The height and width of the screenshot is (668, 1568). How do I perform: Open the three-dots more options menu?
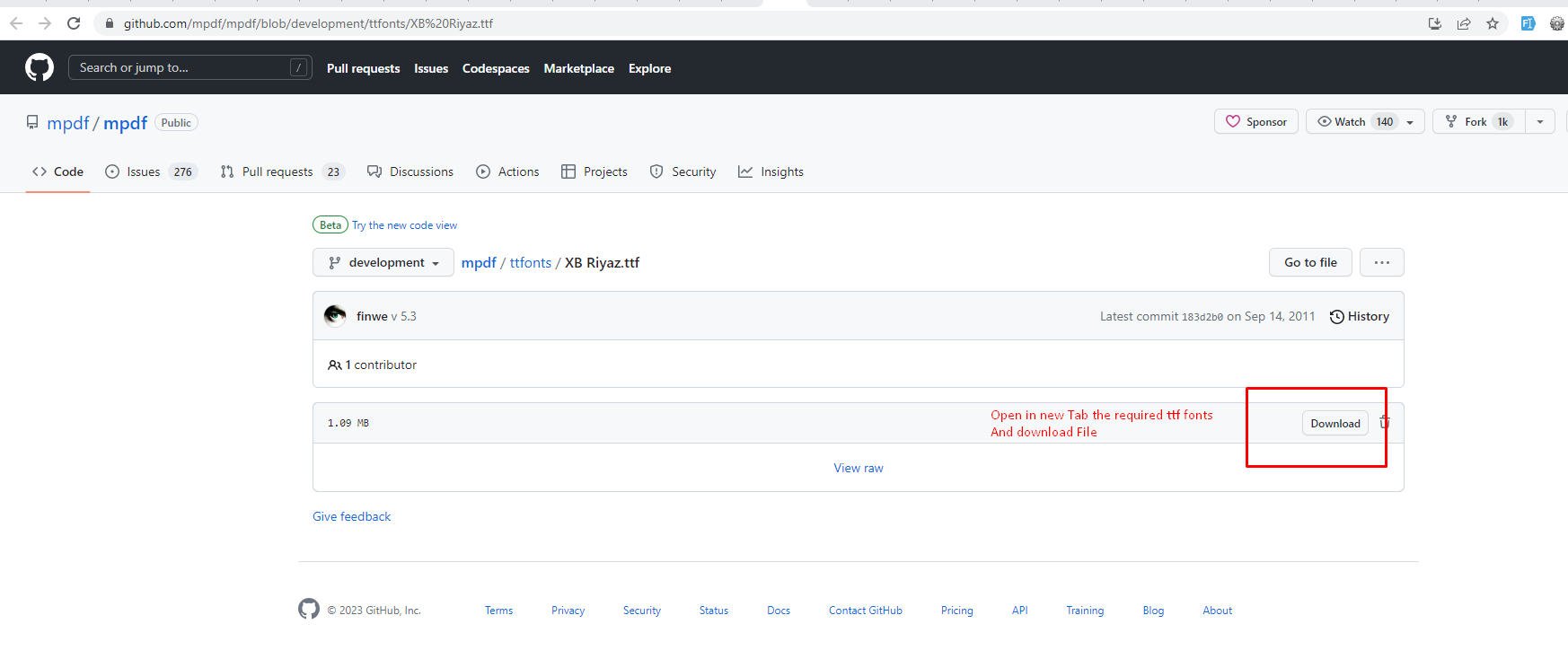pyautogui.click(x=1382, y=262)
